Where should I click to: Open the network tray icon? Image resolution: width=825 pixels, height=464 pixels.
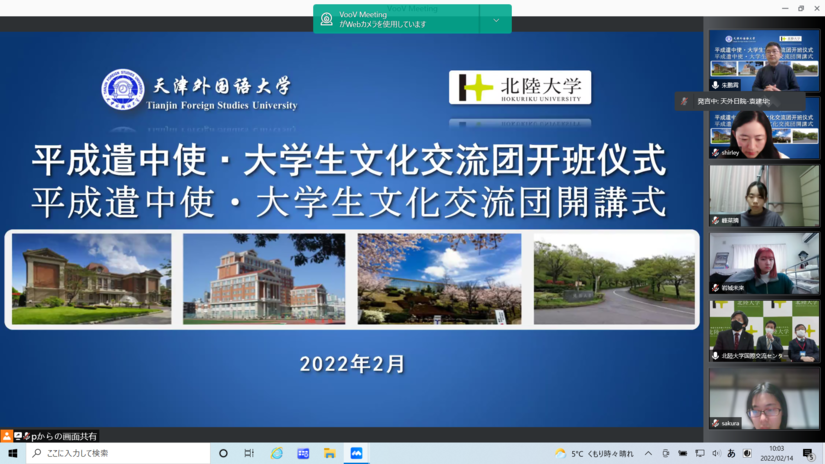(x=699, y=453)
